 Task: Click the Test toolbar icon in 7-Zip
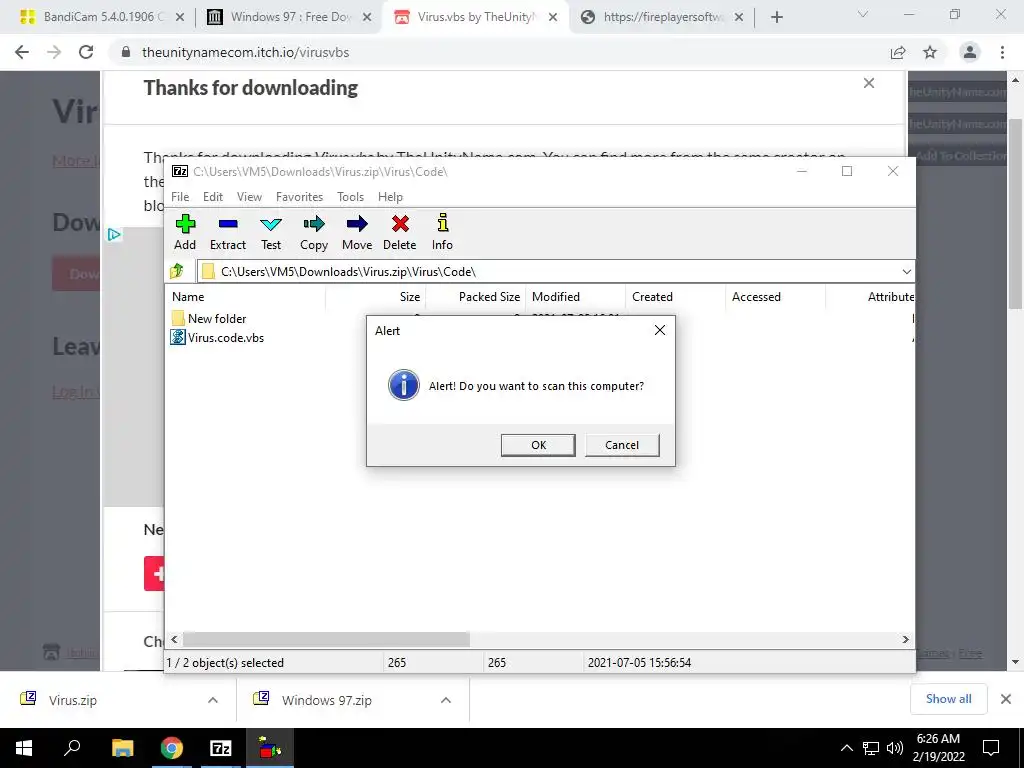[270, 232]
